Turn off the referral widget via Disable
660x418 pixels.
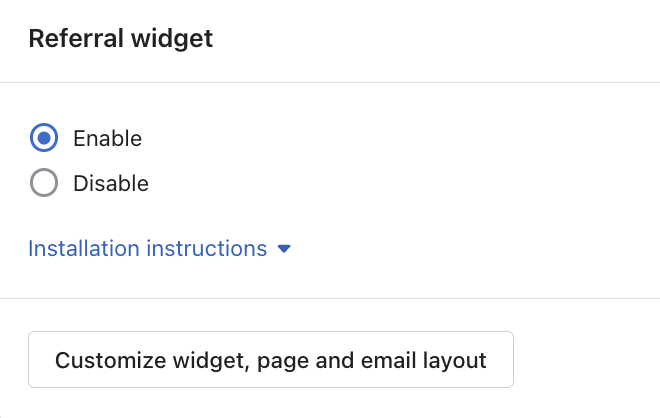(x=45, y=184)
